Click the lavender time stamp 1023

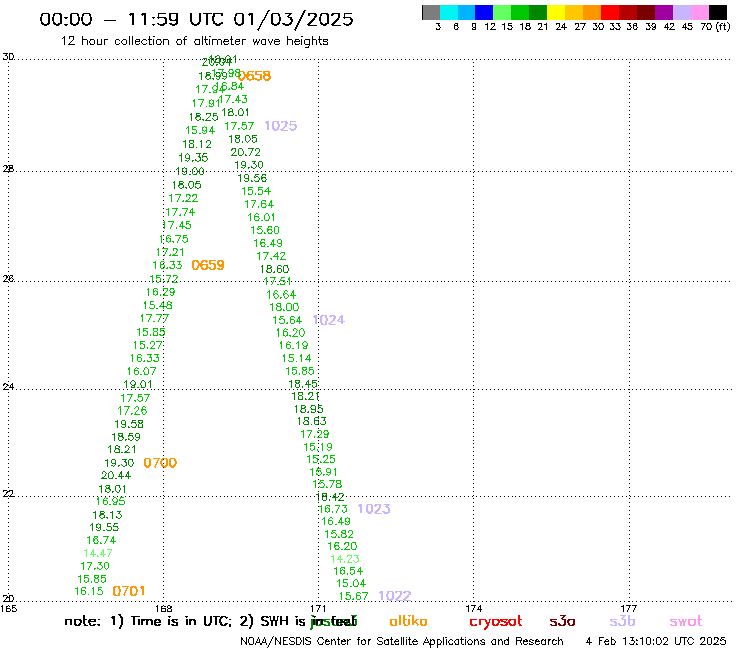pyautogui.click(x=374, y=509)
